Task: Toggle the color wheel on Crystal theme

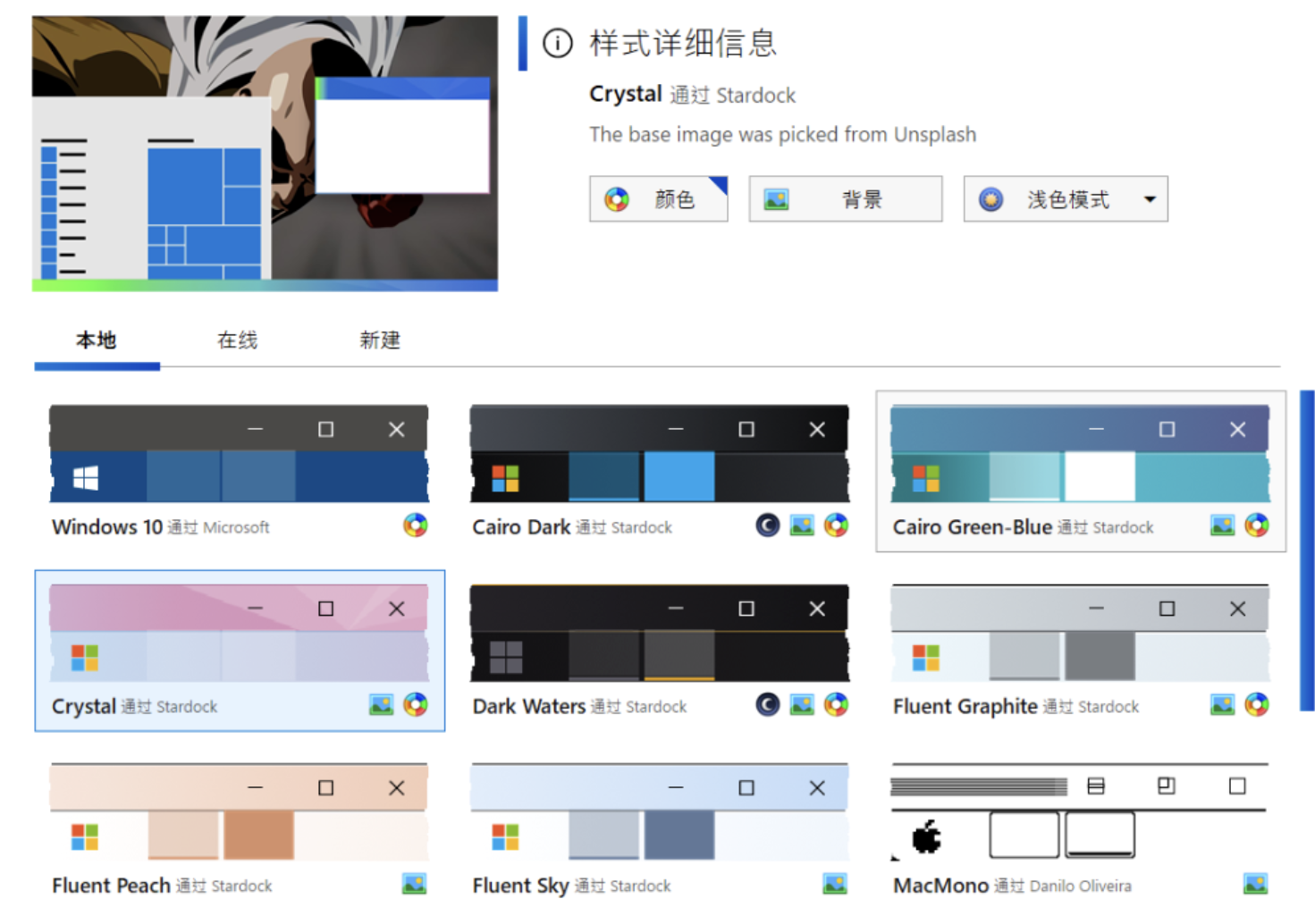Action: [x=416, y=705]
